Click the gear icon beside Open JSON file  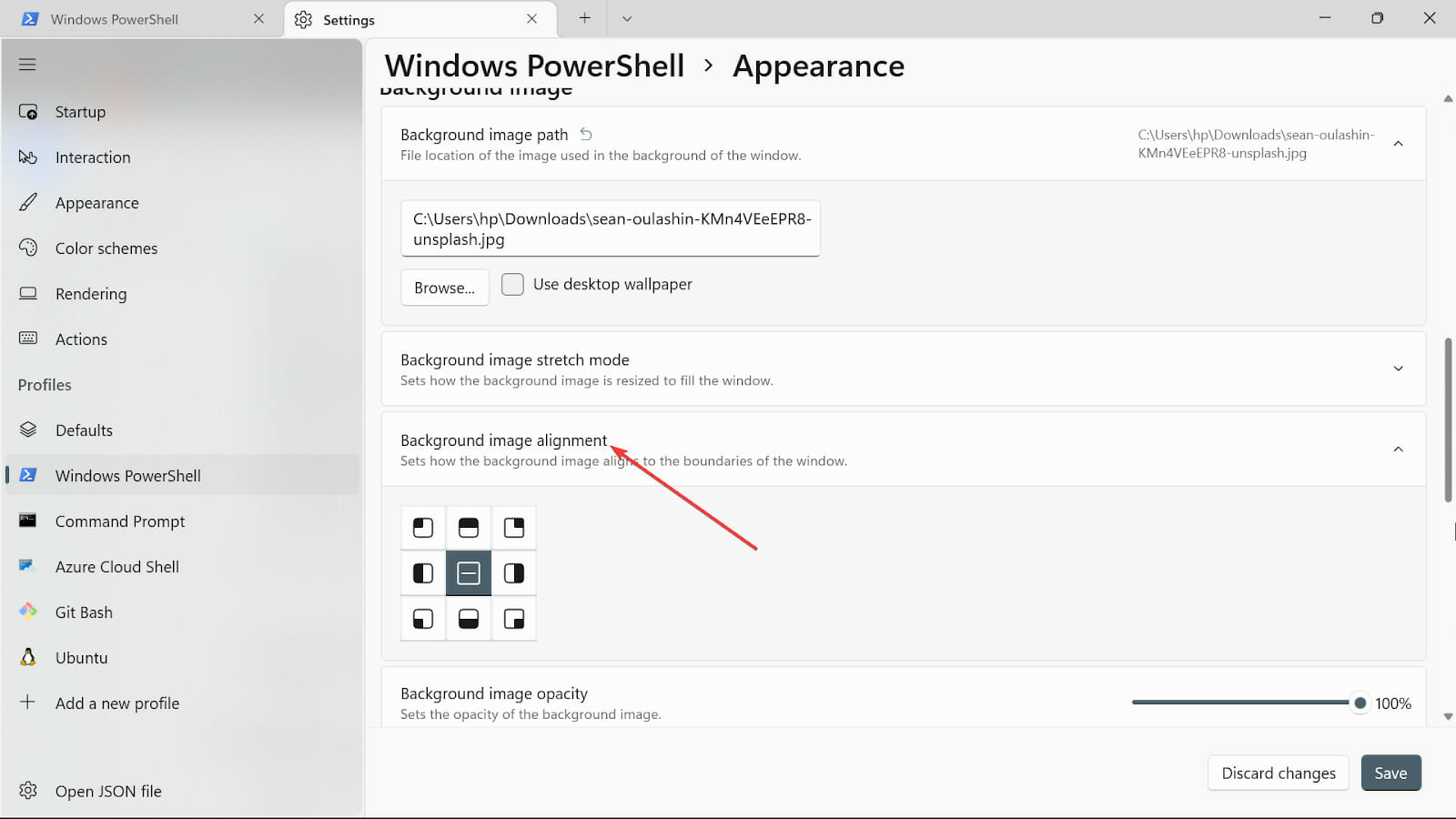(28, 791)
